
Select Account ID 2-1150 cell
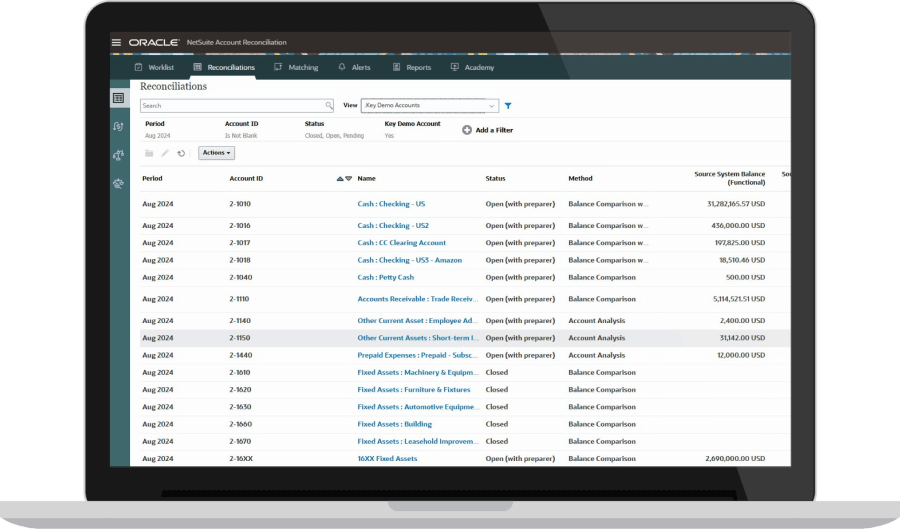(x=240, y=338)
